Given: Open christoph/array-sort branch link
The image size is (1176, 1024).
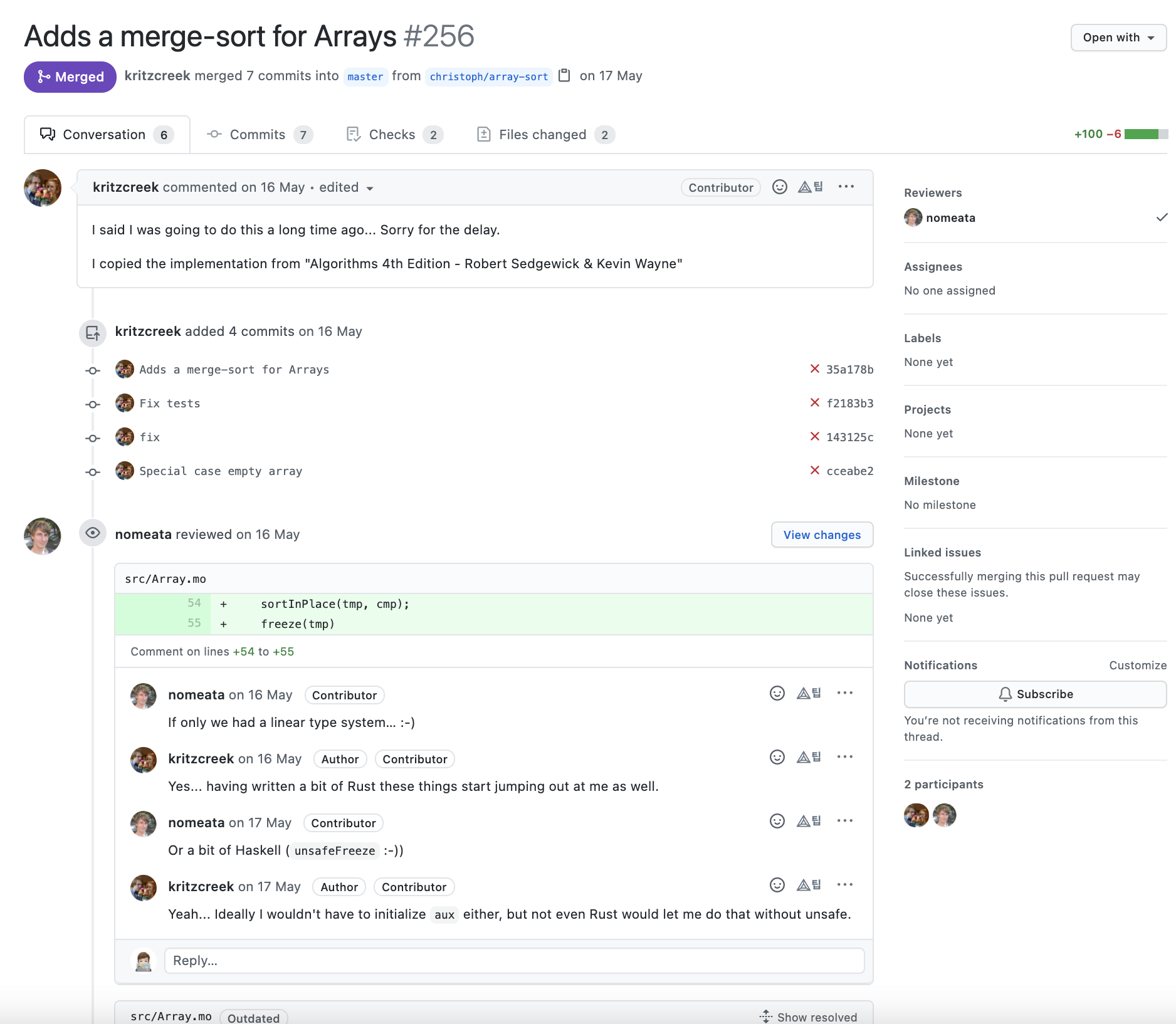Looking at the screenshot, I should pos(489,76).
